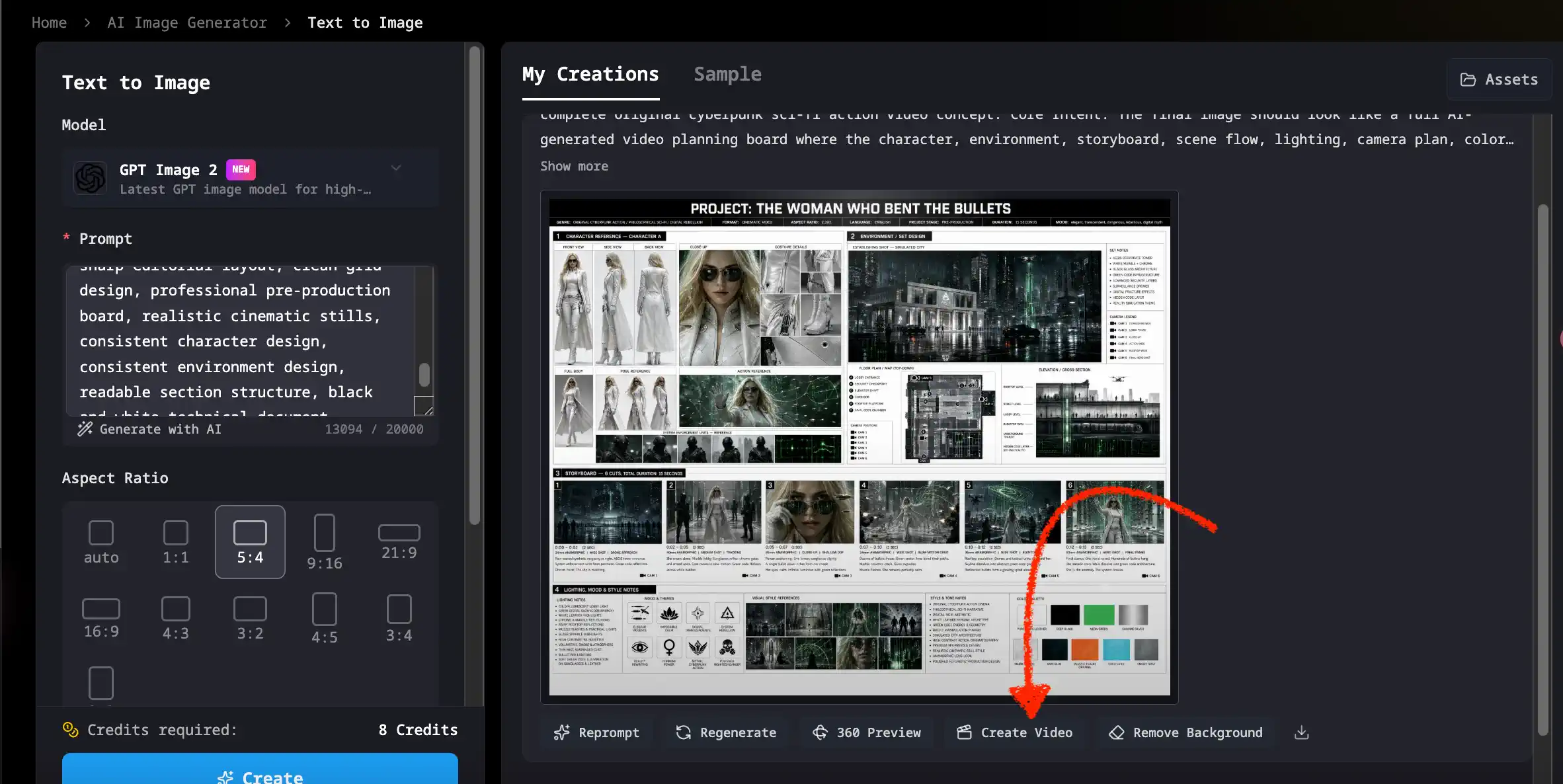This screenshot has width=1563, height=784.
Task: Select the 1:1 aspect ratio
Action: [176, 542]
